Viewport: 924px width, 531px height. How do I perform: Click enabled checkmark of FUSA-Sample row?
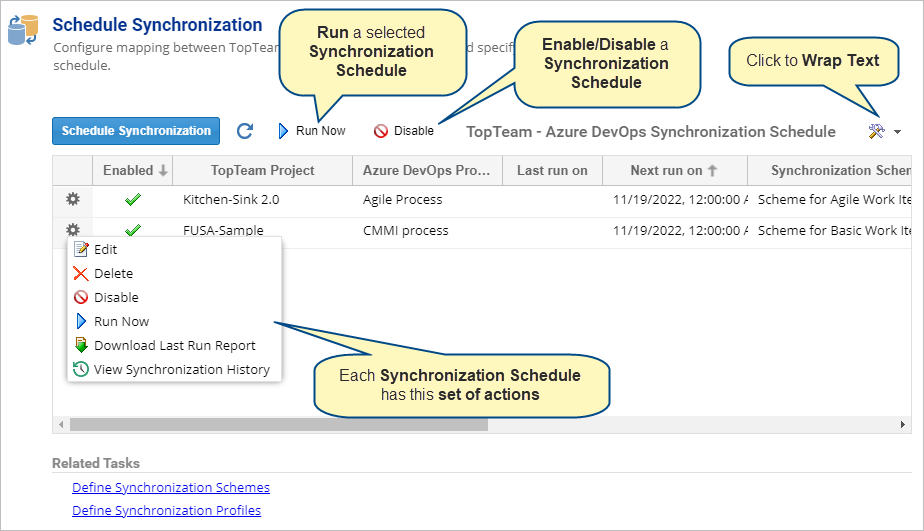click(133, 230)
